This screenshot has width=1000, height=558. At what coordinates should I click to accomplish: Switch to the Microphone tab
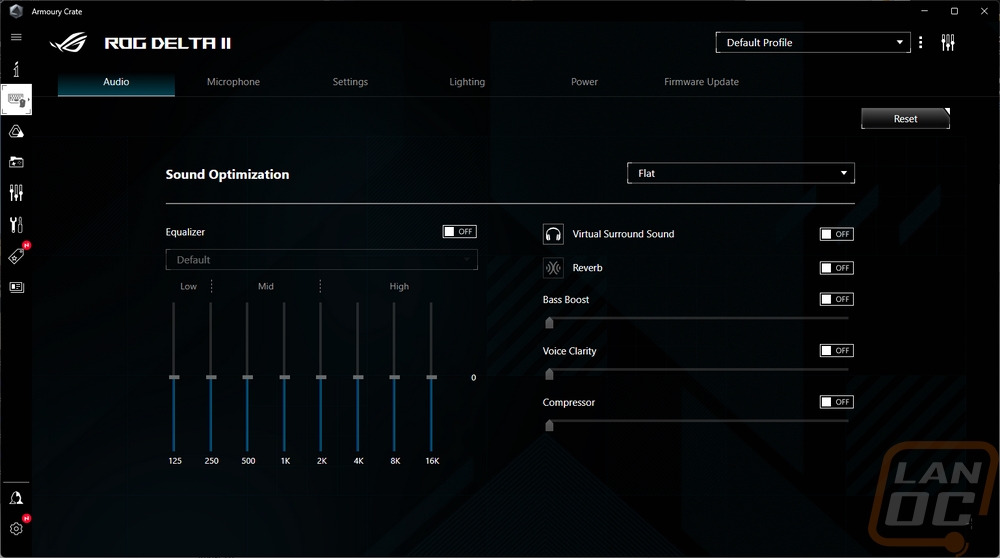(x=233, y=82)
